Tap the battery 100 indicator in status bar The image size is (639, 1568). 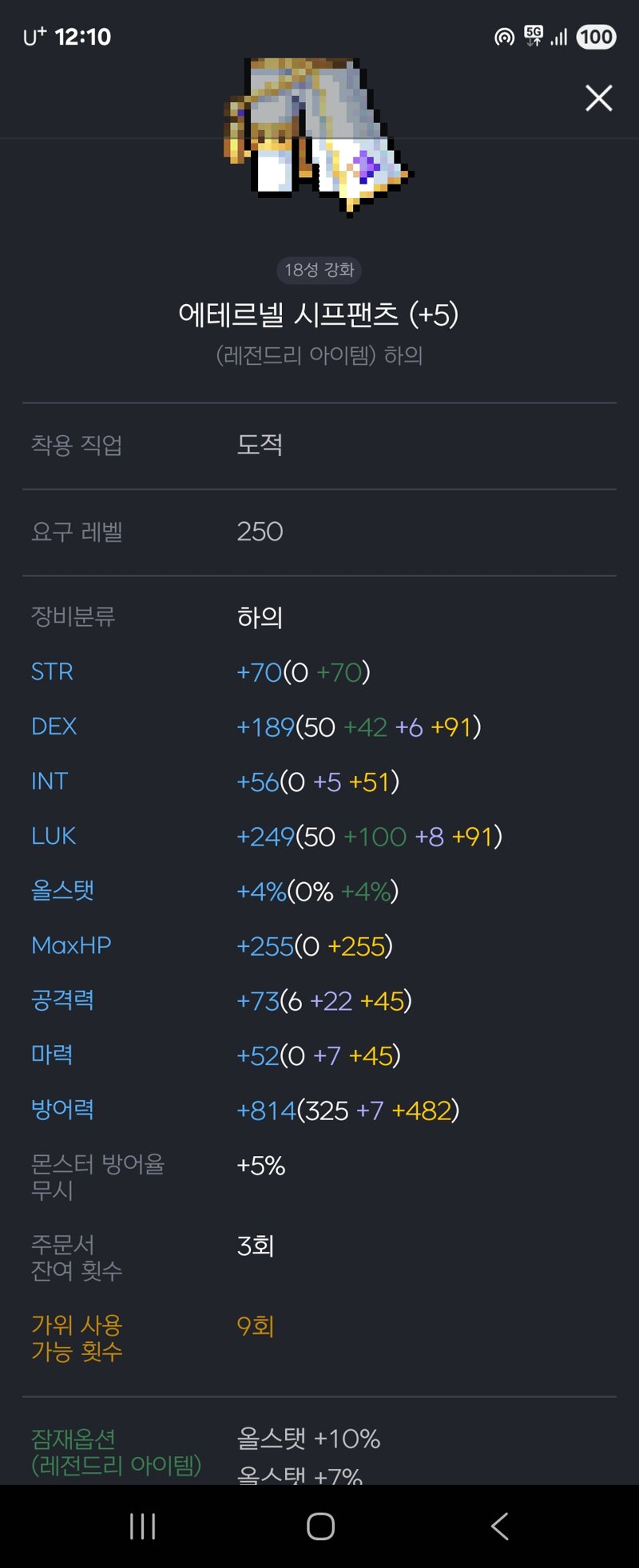tap(596, 37)
